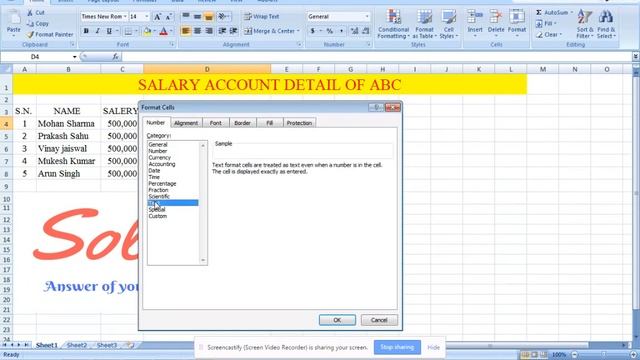Screen dimensions: 640x360
Task: Open the General number format dropdown
Action: (367, 16)
